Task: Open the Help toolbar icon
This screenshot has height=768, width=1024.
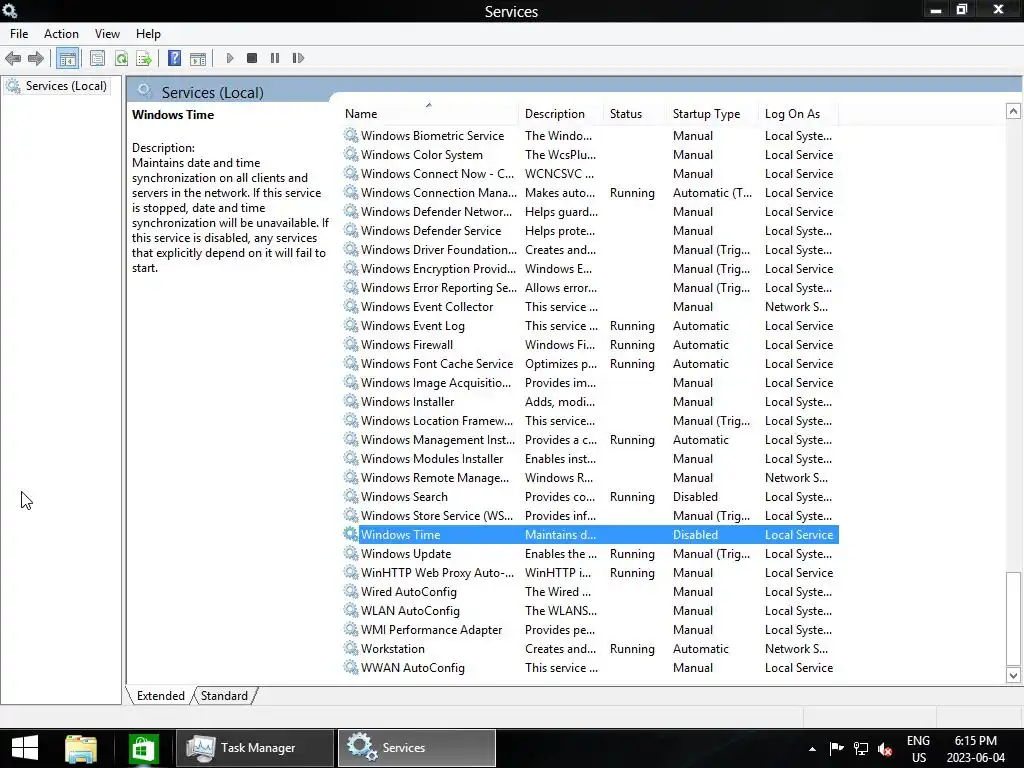Action: point(174,58)
